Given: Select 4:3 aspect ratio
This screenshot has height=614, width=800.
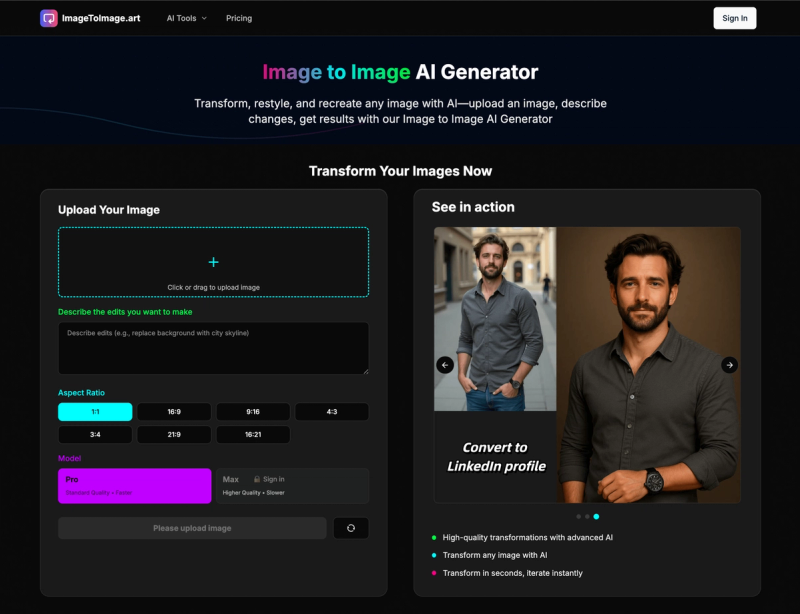Looking at the screenshot, I should tap(332, 411).
